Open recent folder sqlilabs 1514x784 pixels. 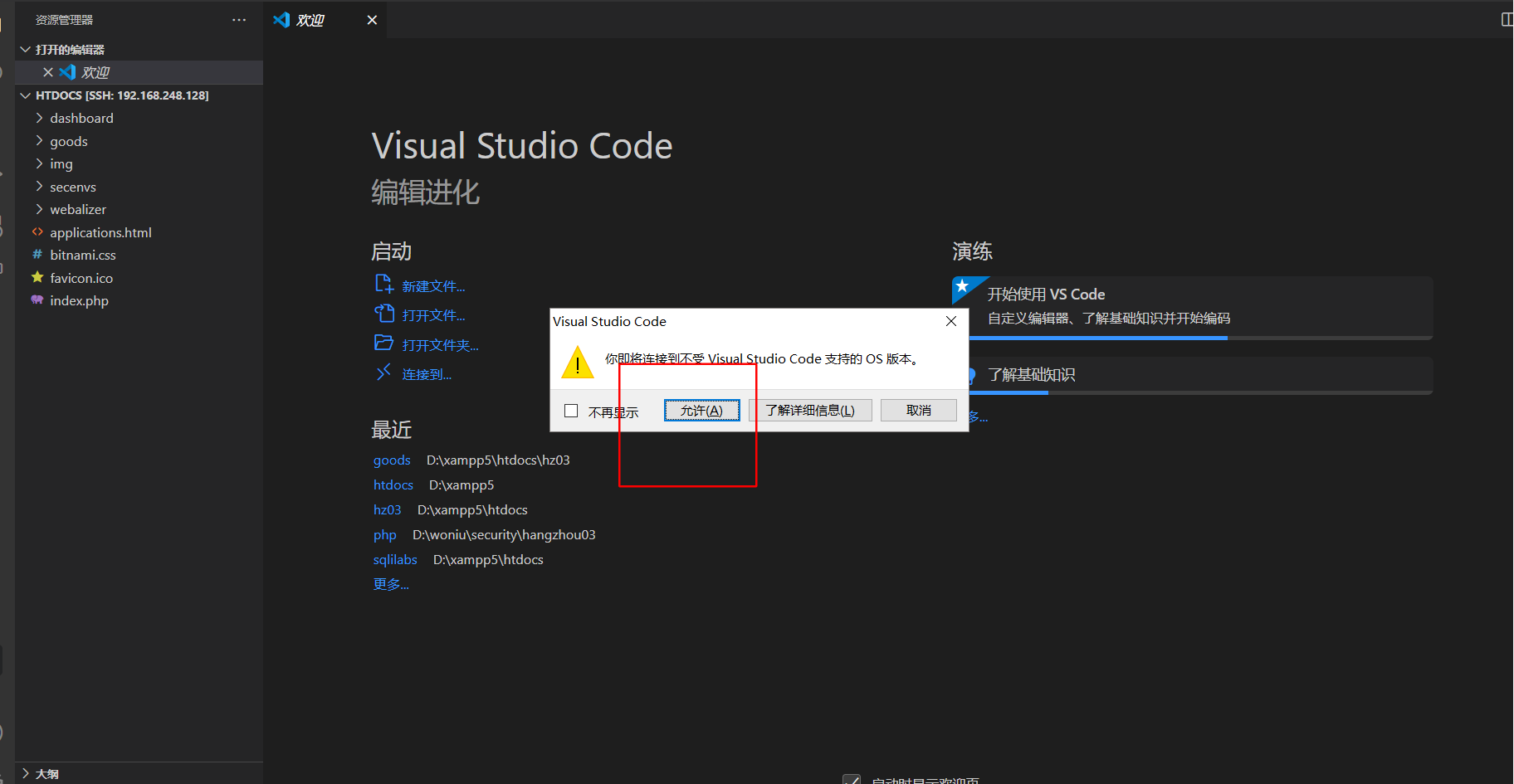coord(395,559)
